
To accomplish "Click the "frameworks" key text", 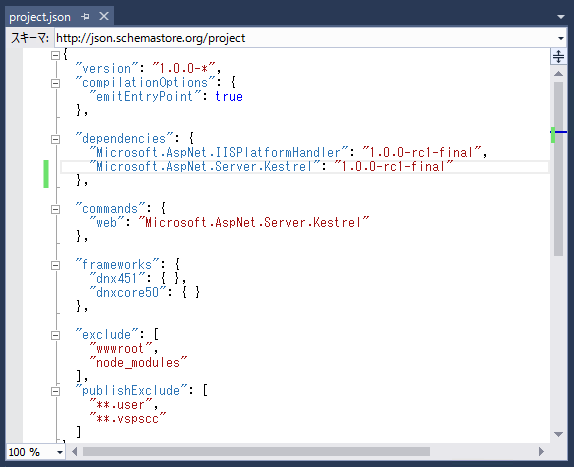I will pyautogui.click(x=118, y=265).
